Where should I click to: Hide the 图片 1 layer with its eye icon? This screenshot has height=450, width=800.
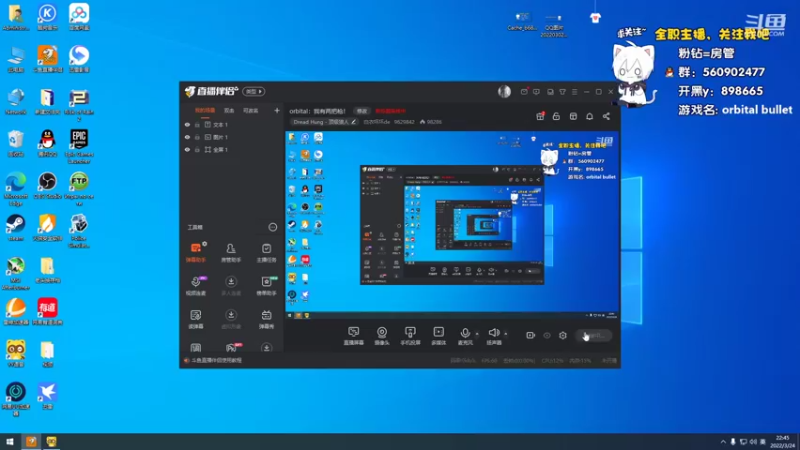point(187,137)
